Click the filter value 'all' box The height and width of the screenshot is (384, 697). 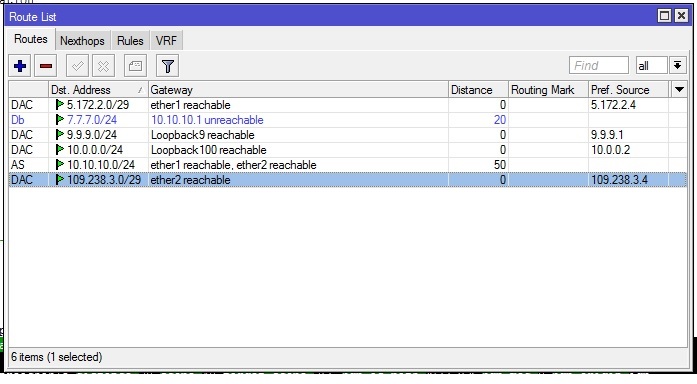point(651,66)
